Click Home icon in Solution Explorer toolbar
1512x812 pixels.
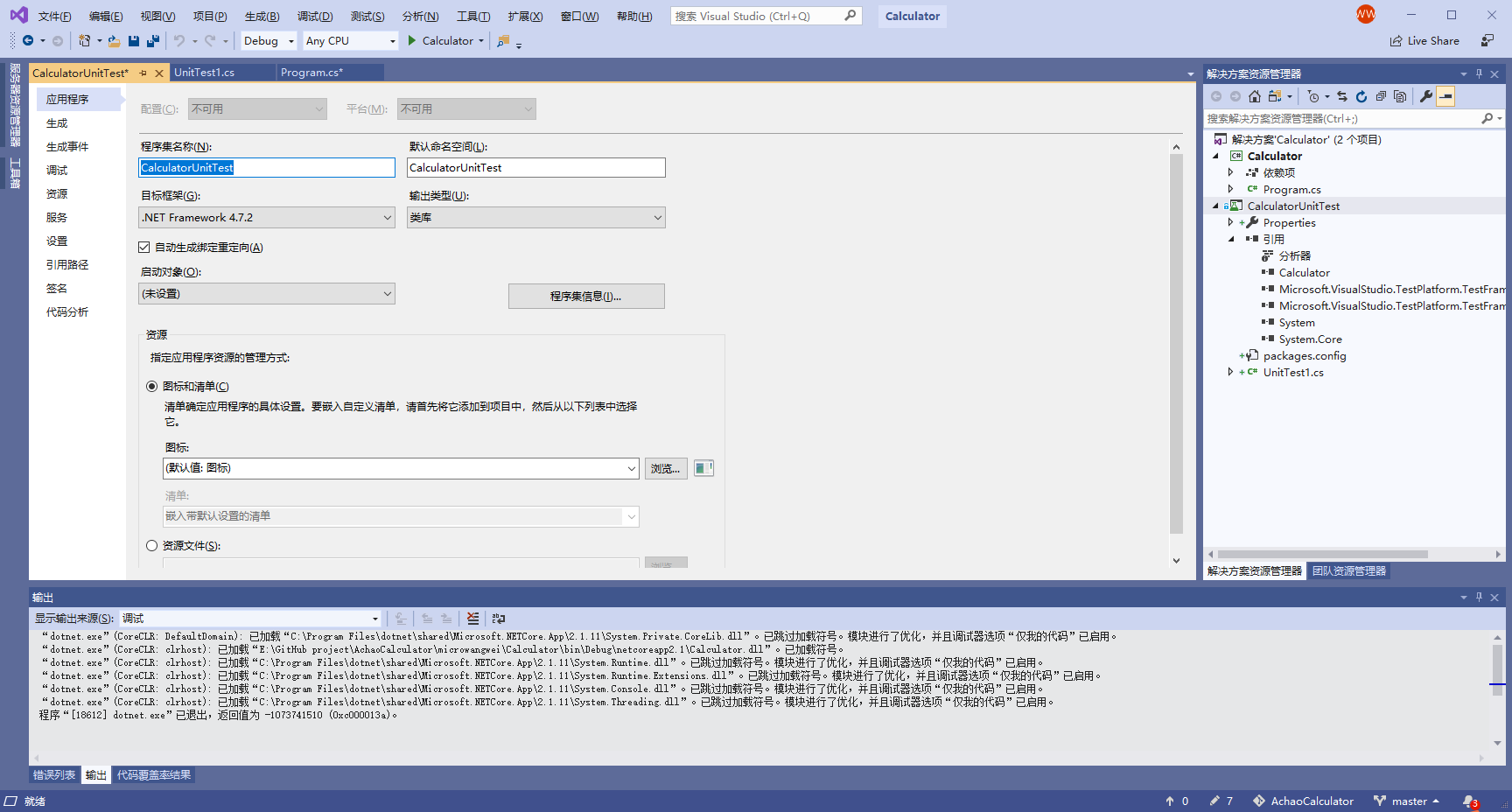pos(1255,96)
